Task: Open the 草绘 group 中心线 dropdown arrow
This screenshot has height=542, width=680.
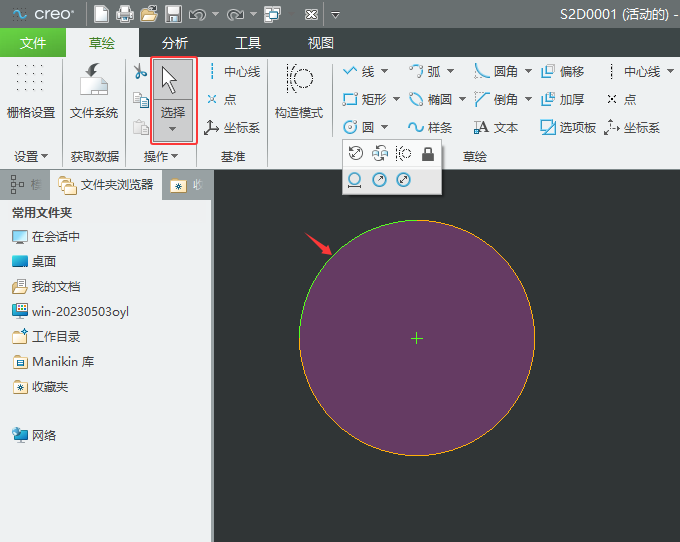Action: point(670,71)
